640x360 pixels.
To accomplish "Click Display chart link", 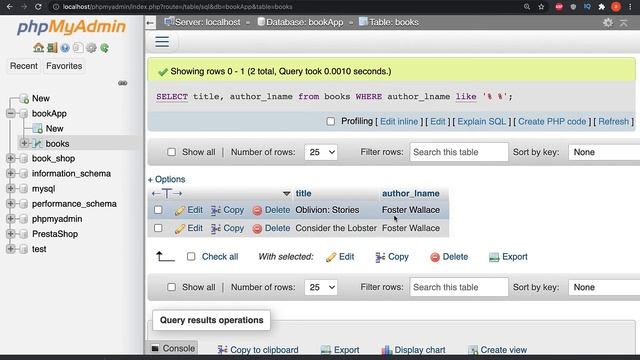I will point(414,350).
